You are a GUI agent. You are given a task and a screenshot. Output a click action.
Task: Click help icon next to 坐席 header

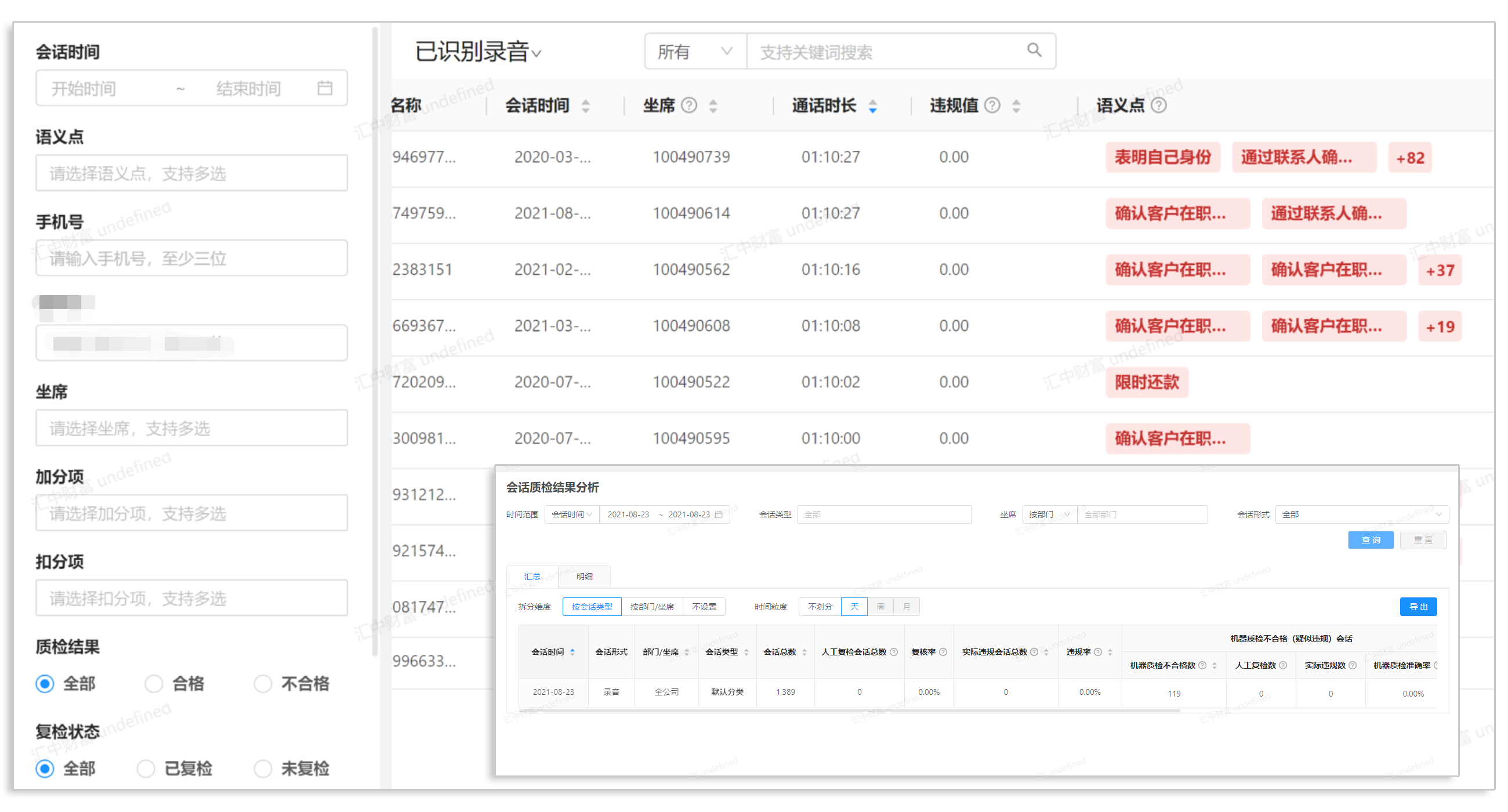690,106
